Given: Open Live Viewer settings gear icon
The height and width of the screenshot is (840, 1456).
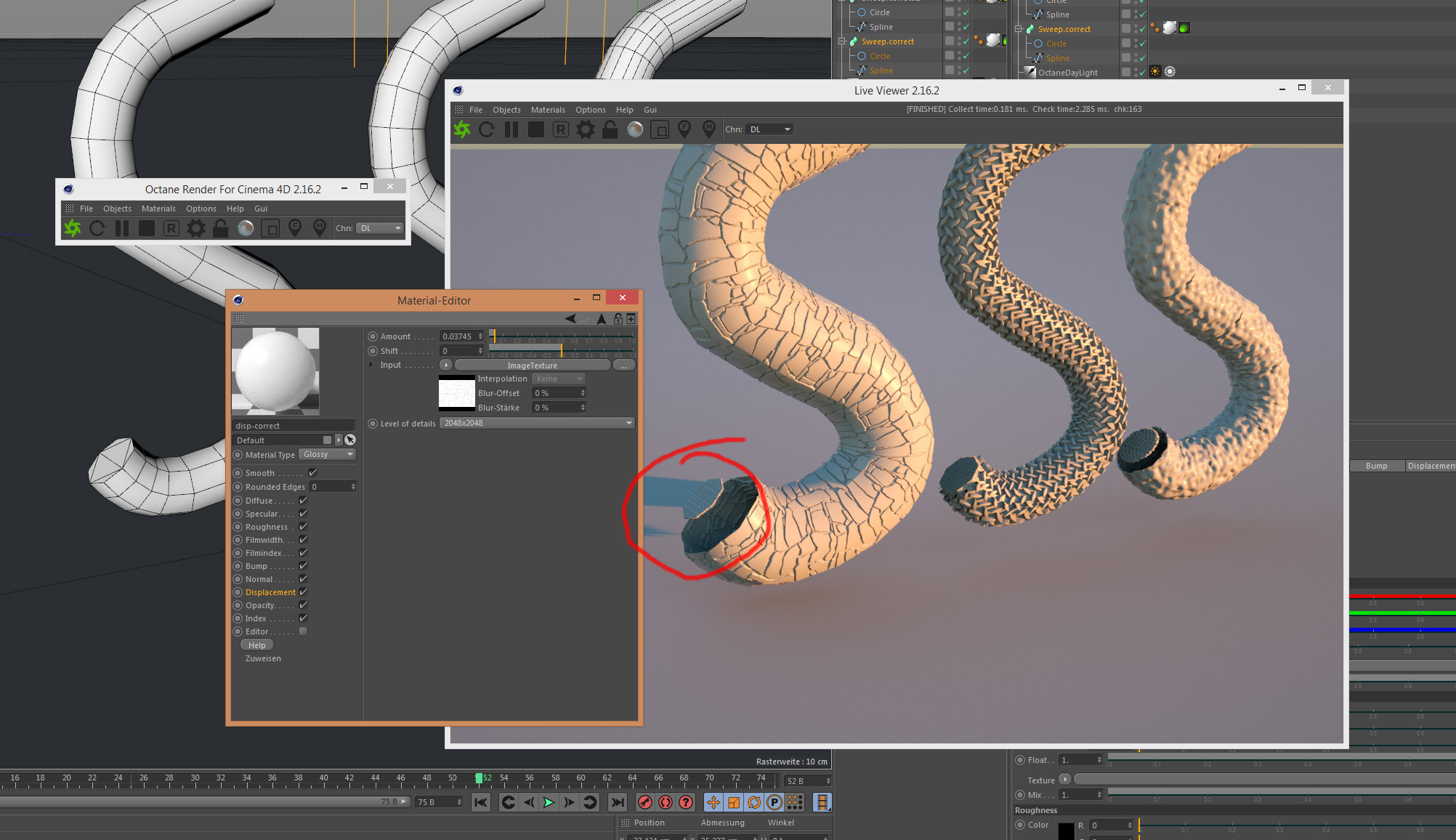Looking at the screenshot, I should pyautogui.click(x=586, y=129).
